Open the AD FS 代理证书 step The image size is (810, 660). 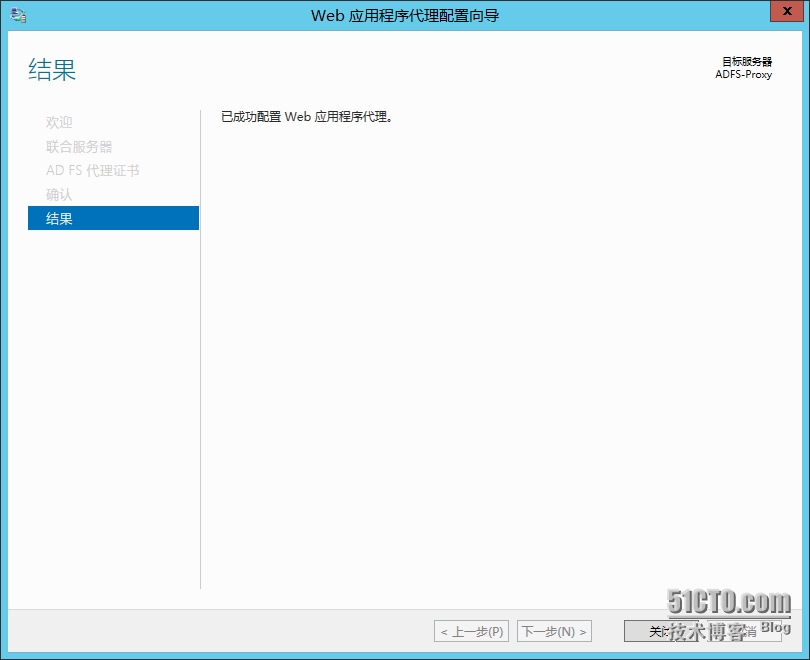pyautogui.click(x=92, y=170)
